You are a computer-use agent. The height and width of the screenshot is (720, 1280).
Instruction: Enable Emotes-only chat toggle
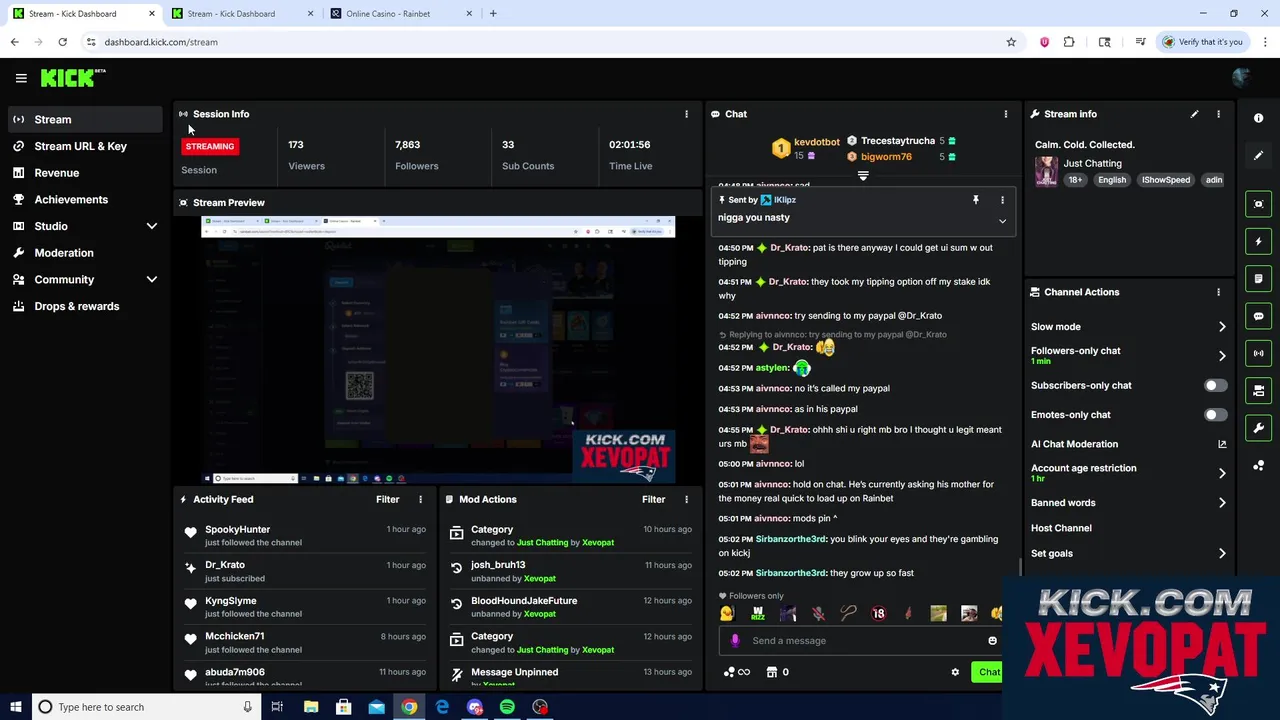coord(1215,414)
